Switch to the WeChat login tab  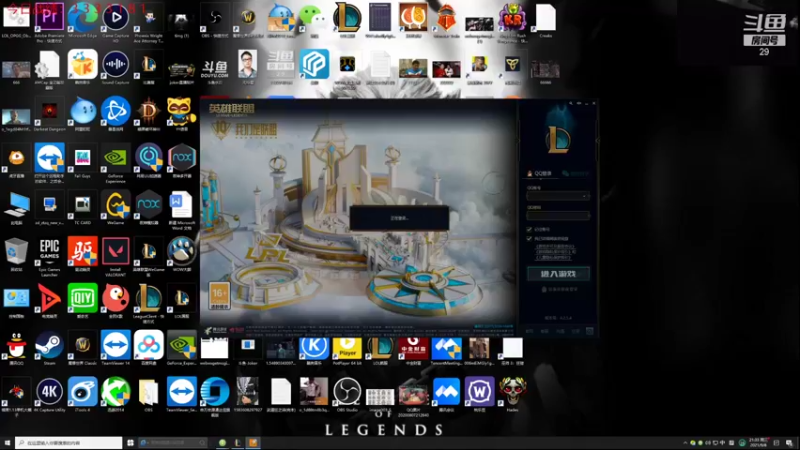[576, 173]
